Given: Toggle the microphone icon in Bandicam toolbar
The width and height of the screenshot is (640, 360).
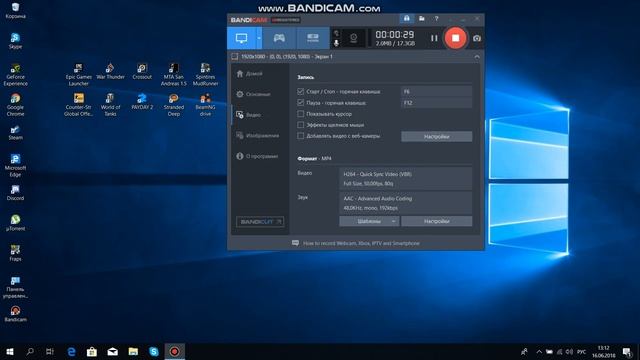Looking at the screenshot, I should point(336,43).
